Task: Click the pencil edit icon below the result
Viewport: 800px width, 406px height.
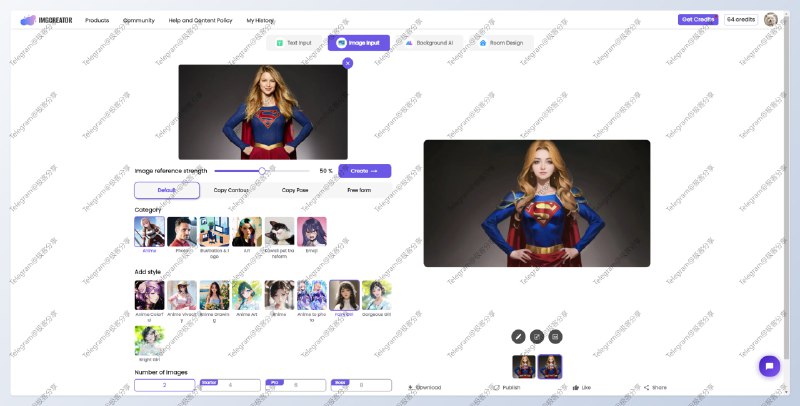Action: (518, 337)
